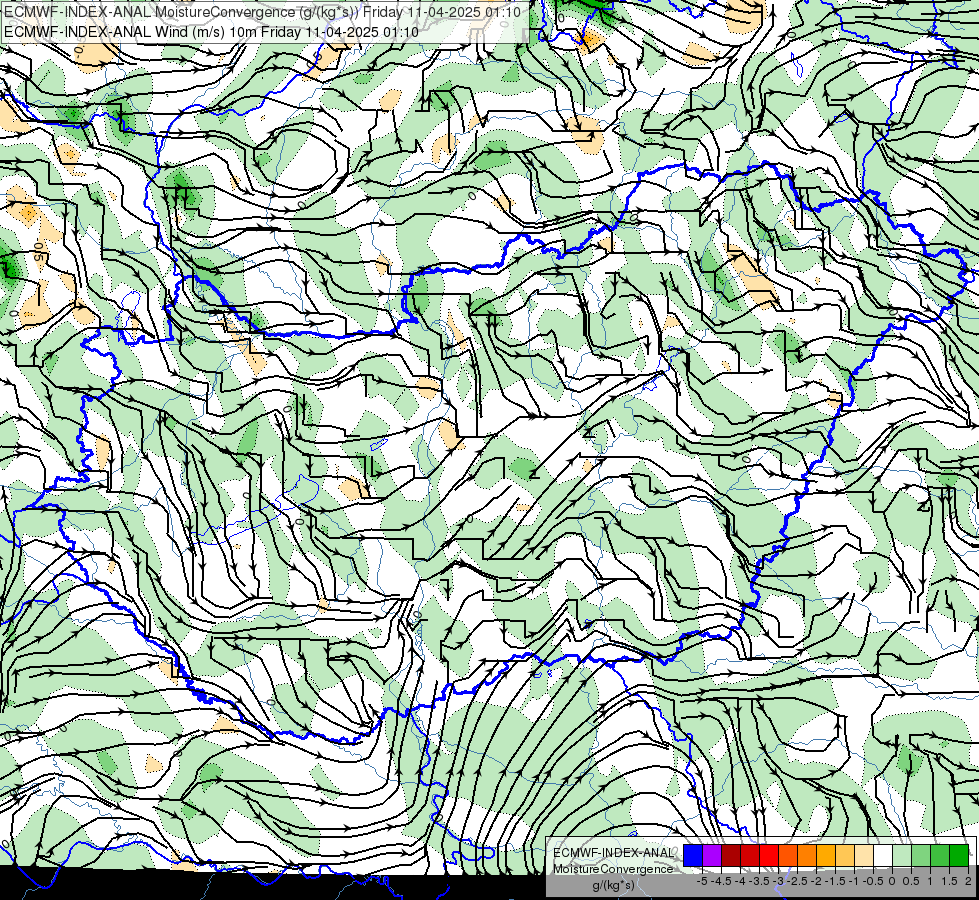
Task: Click the lightest green legend color box
Action: click(902, 855)
